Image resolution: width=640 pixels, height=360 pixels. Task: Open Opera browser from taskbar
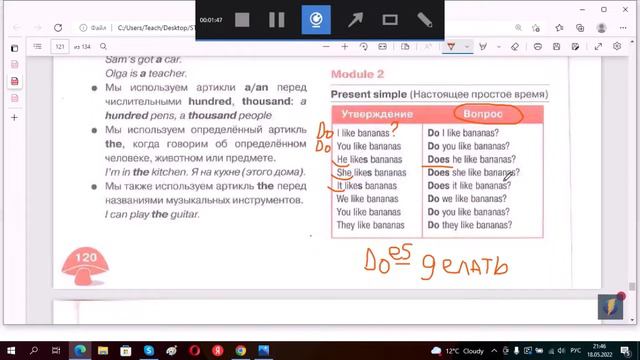click(195, 351)
